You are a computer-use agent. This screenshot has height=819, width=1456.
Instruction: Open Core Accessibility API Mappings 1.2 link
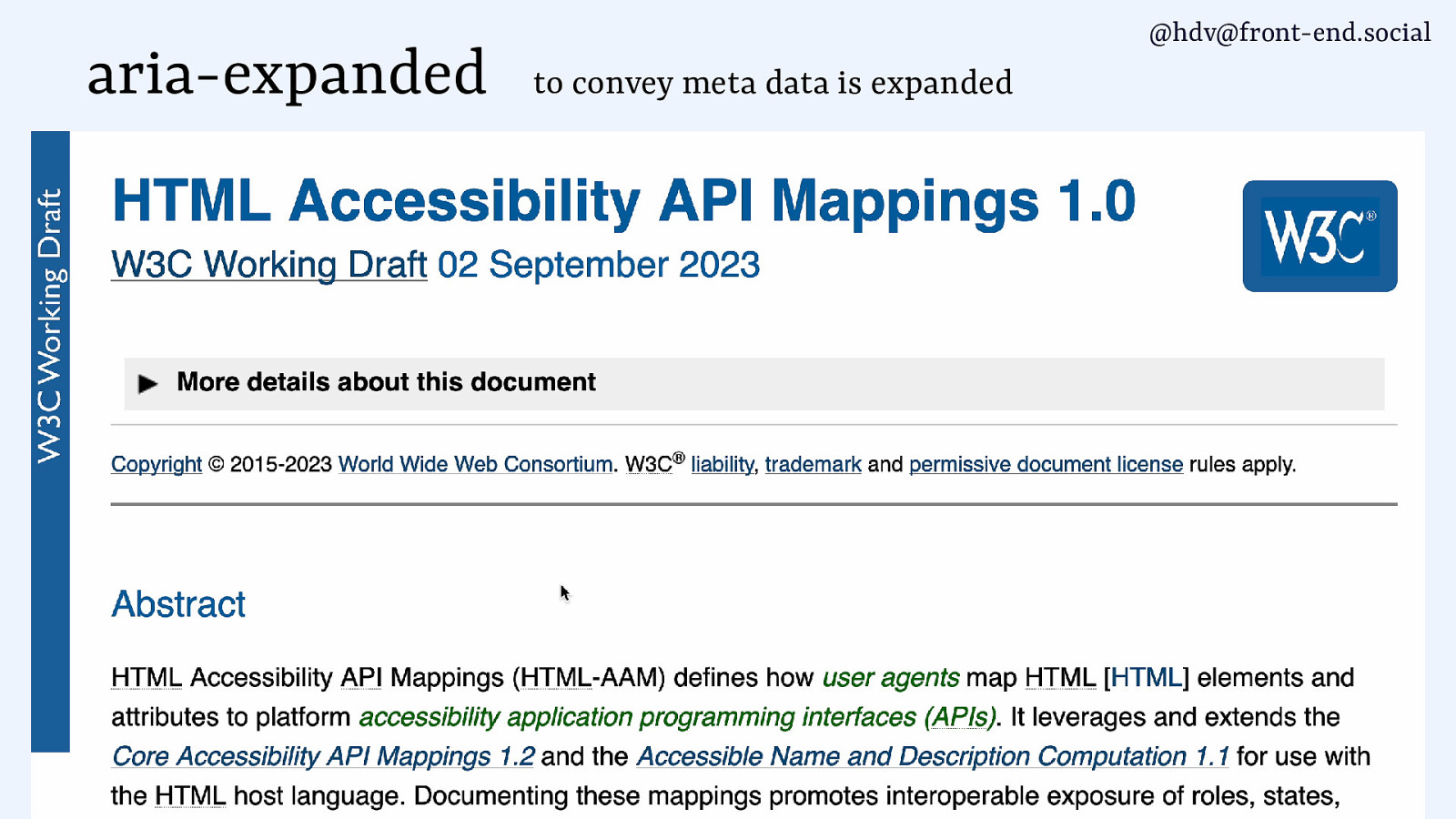click(x=323, y=756)
